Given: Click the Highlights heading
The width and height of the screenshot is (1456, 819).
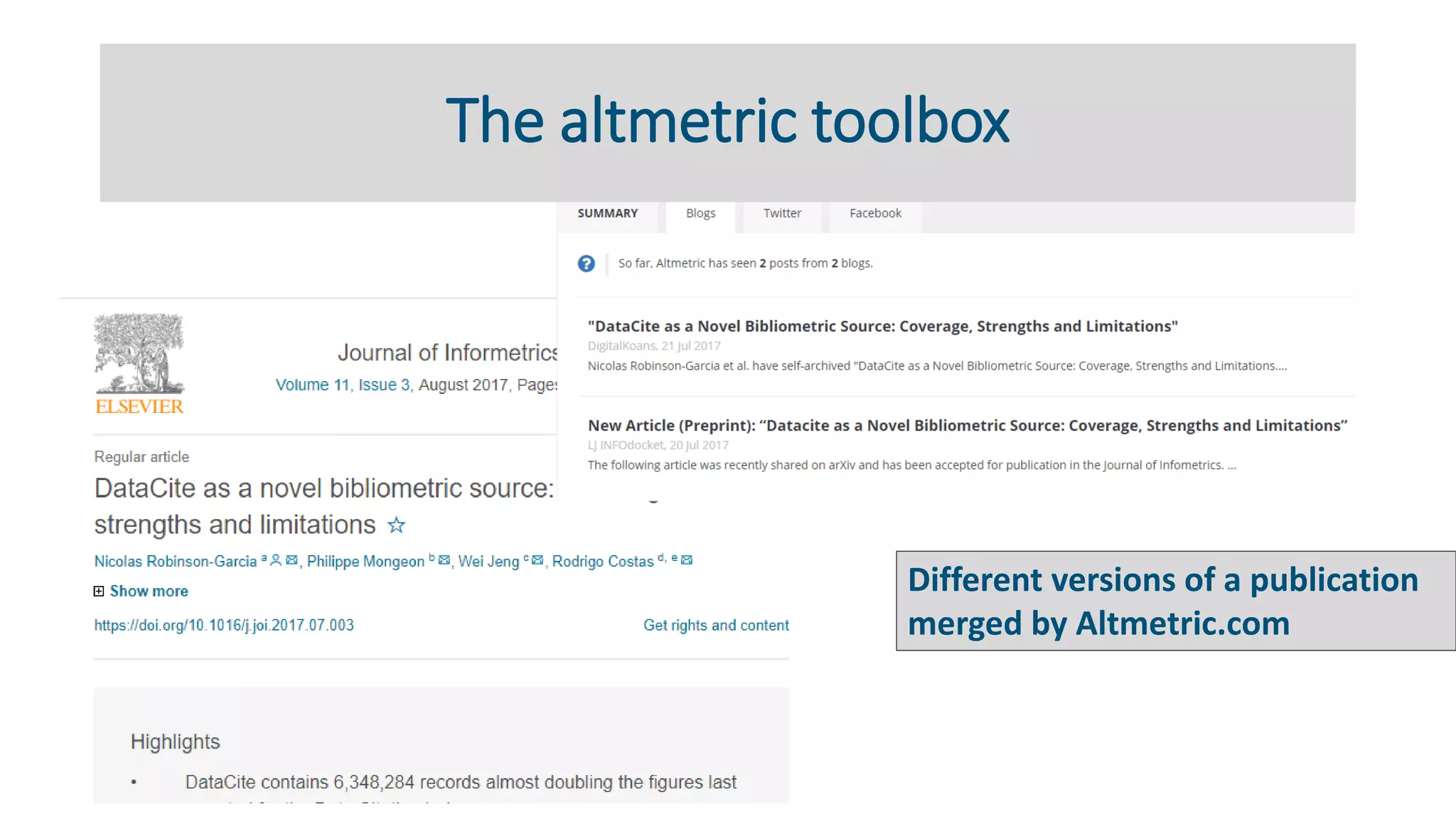Looking at the screenshot, I should tap(175, 742).
